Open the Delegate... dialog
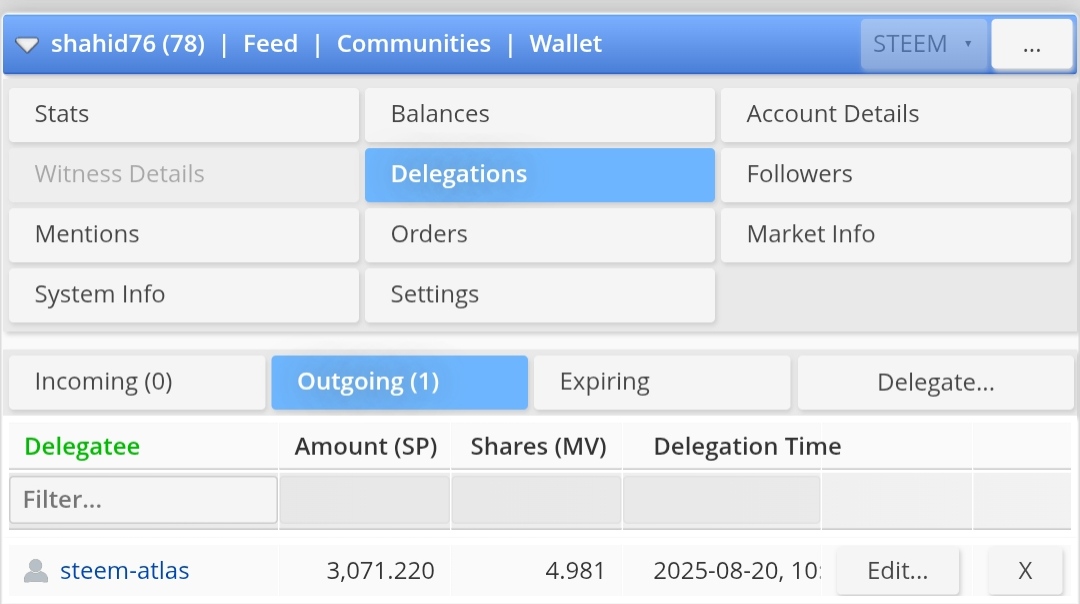 (x=935, y=382)
